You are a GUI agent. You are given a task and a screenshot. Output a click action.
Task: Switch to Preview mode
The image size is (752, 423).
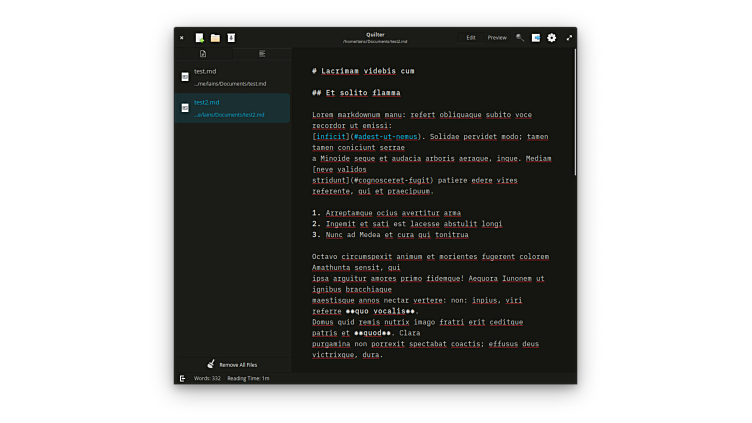(497, 38)
